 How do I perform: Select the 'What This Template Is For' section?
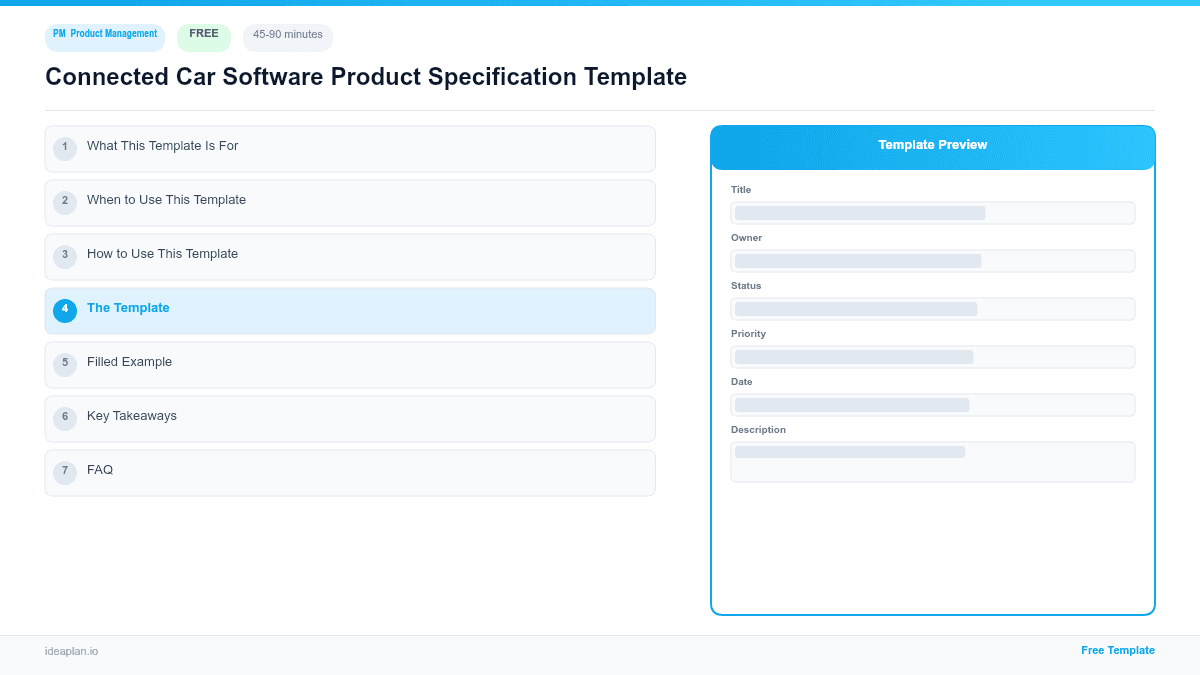(350, 148)
